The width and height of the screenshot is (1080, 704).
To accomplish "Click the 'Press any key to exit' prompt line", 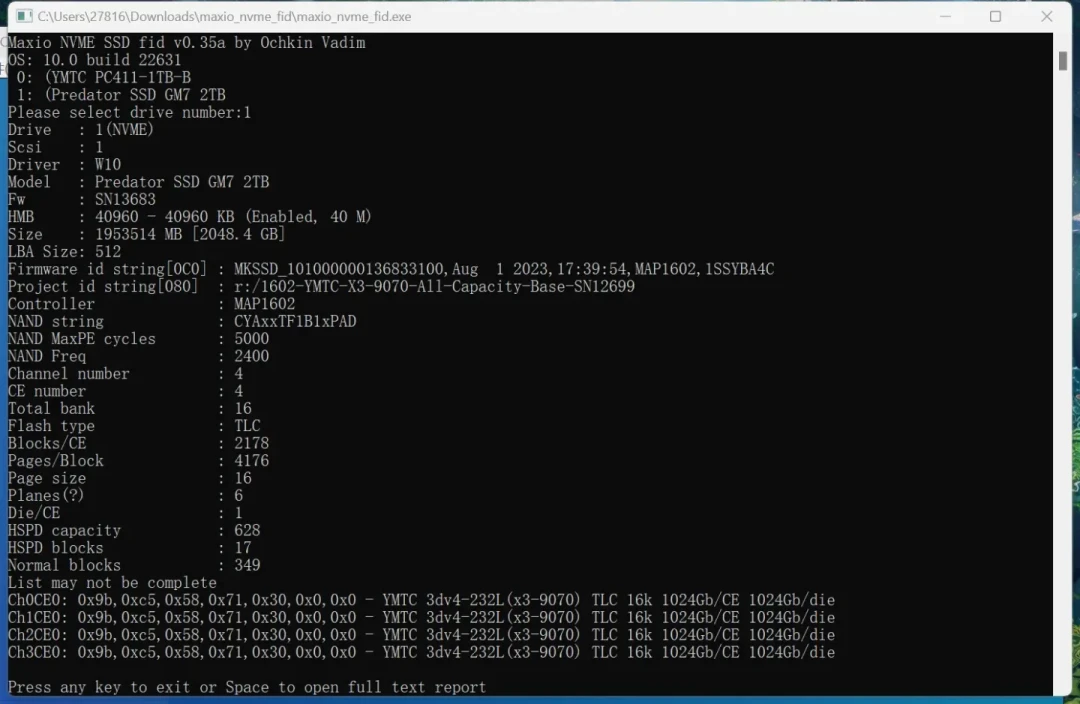I will coord(247,687).
